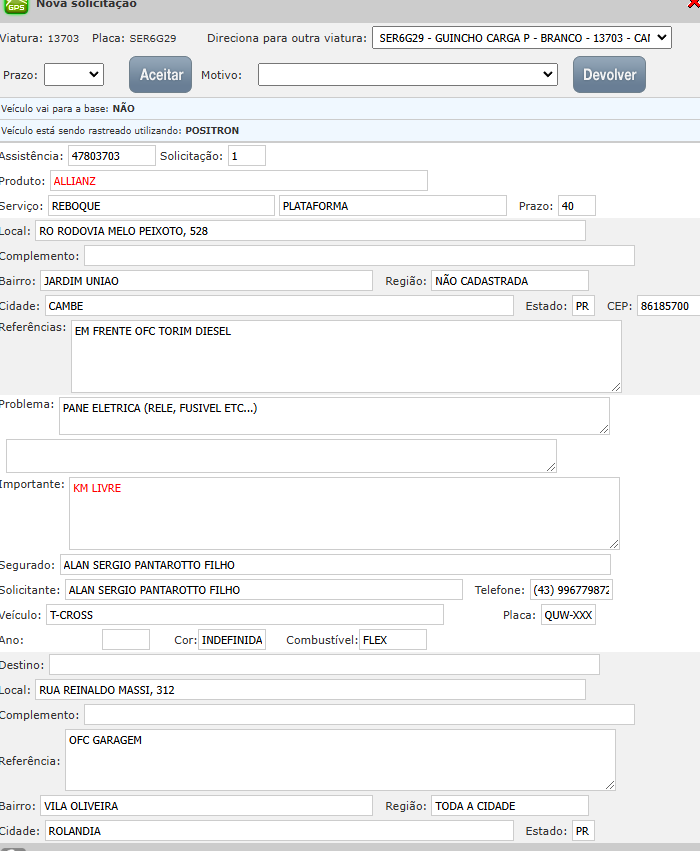Screen dimensions: 700x851
Task: Click the 'Placa: SER6G29' header text
Action: 134,38
